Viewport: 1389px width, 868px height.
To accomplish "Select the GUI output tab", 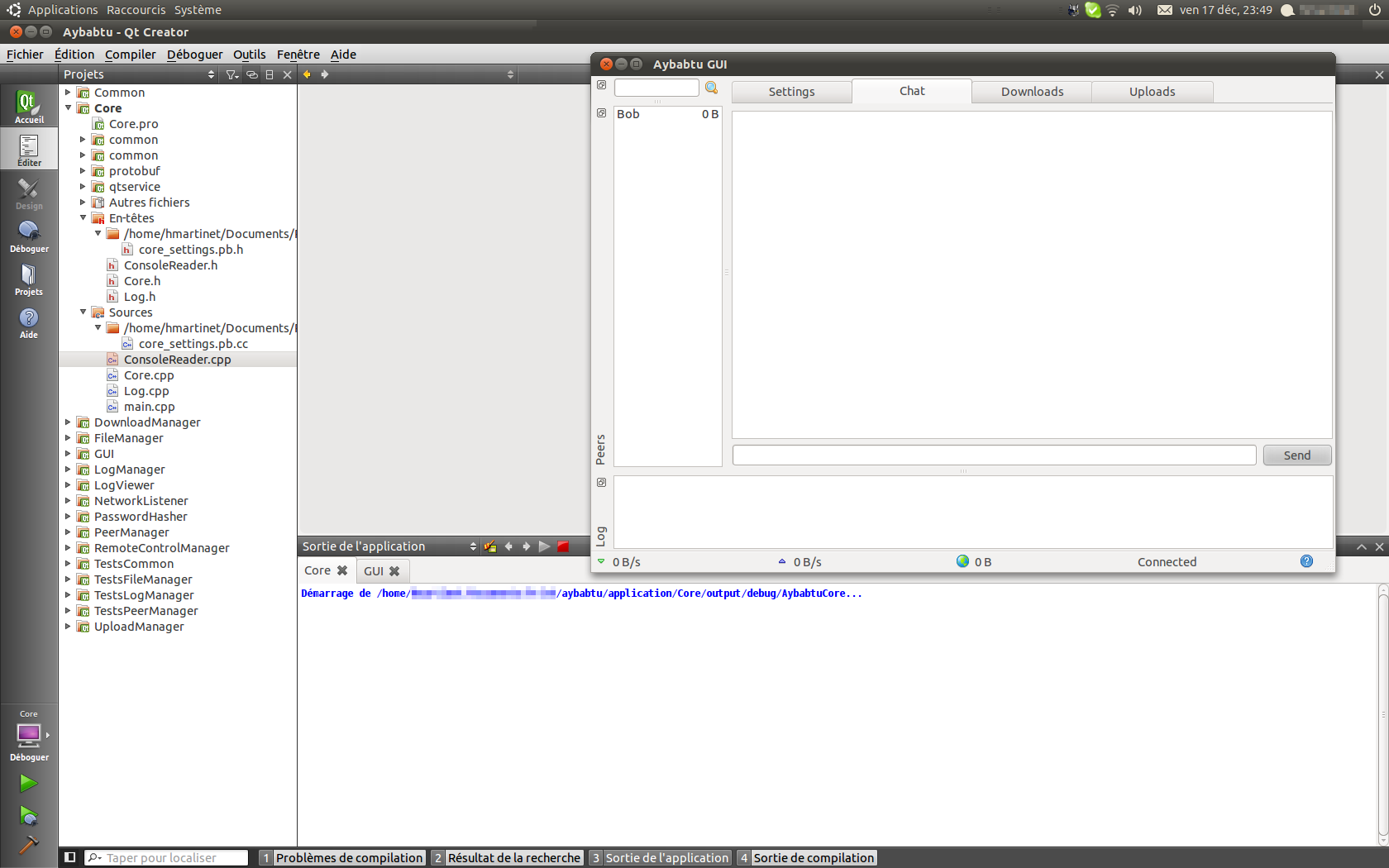I will click(374, 571).
